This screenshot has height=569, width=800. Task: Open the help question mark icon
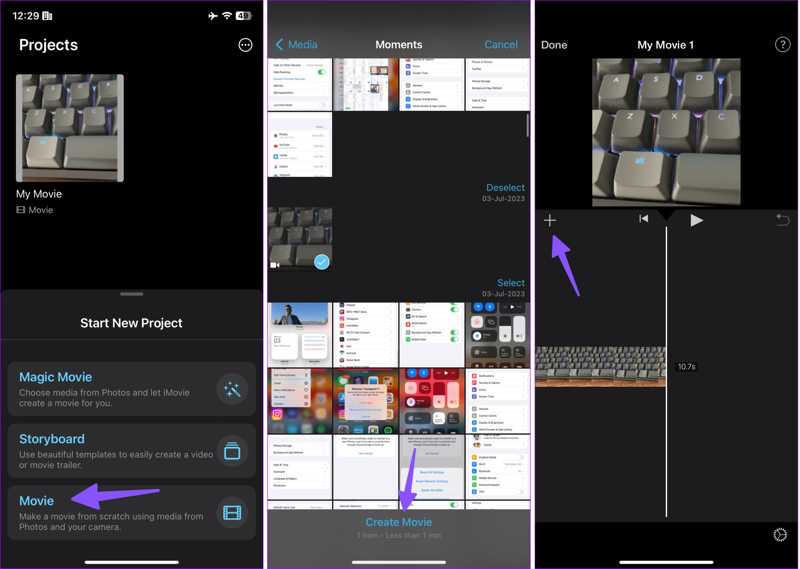tap(782, 45)
